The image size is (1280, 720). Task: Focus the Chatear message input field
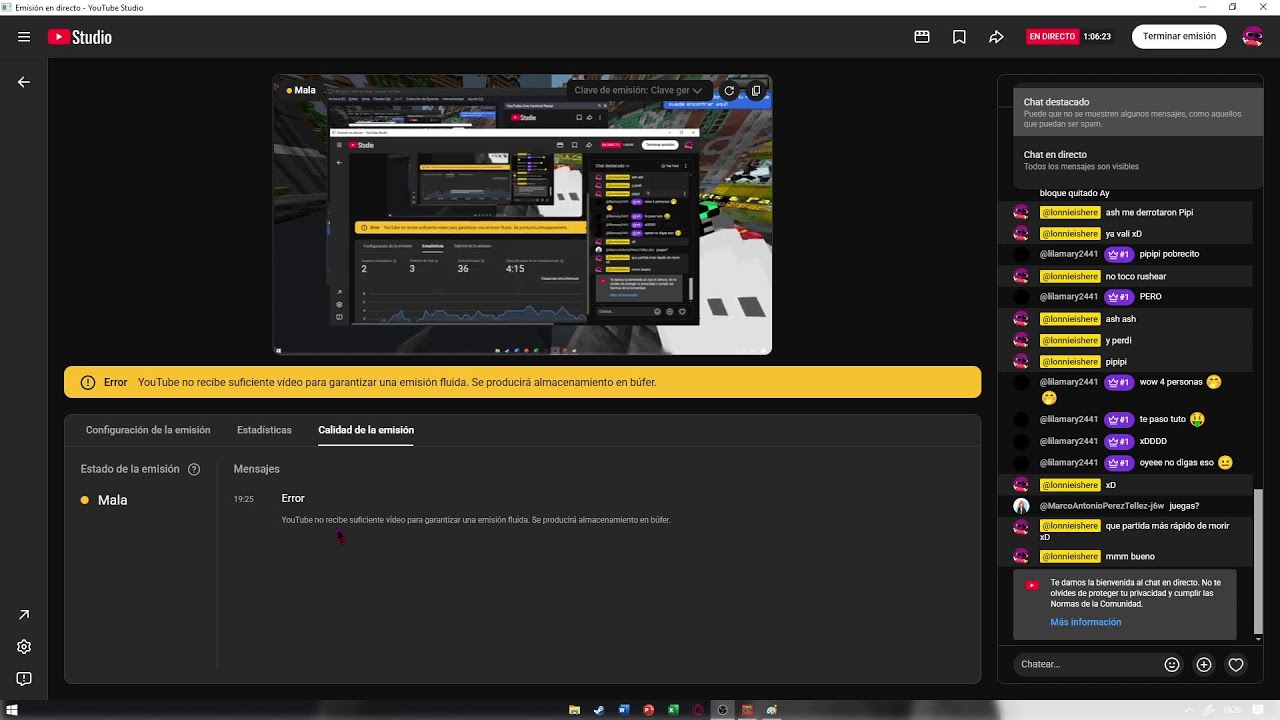1085,664
